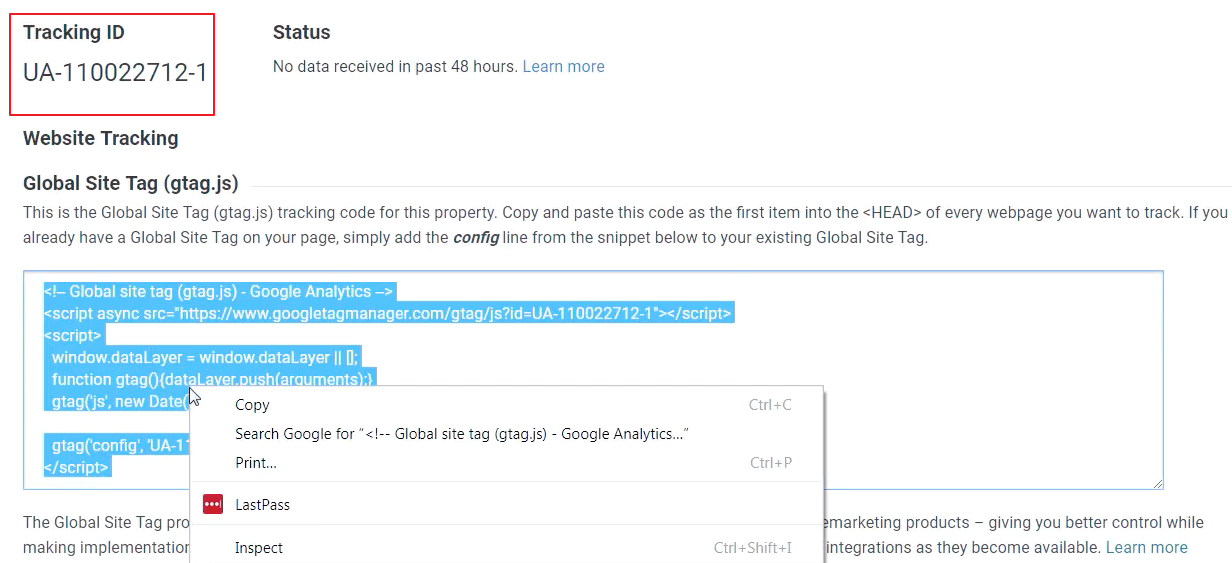Grab the resize handle of the code box
1232x563 pixels.
1157,483
